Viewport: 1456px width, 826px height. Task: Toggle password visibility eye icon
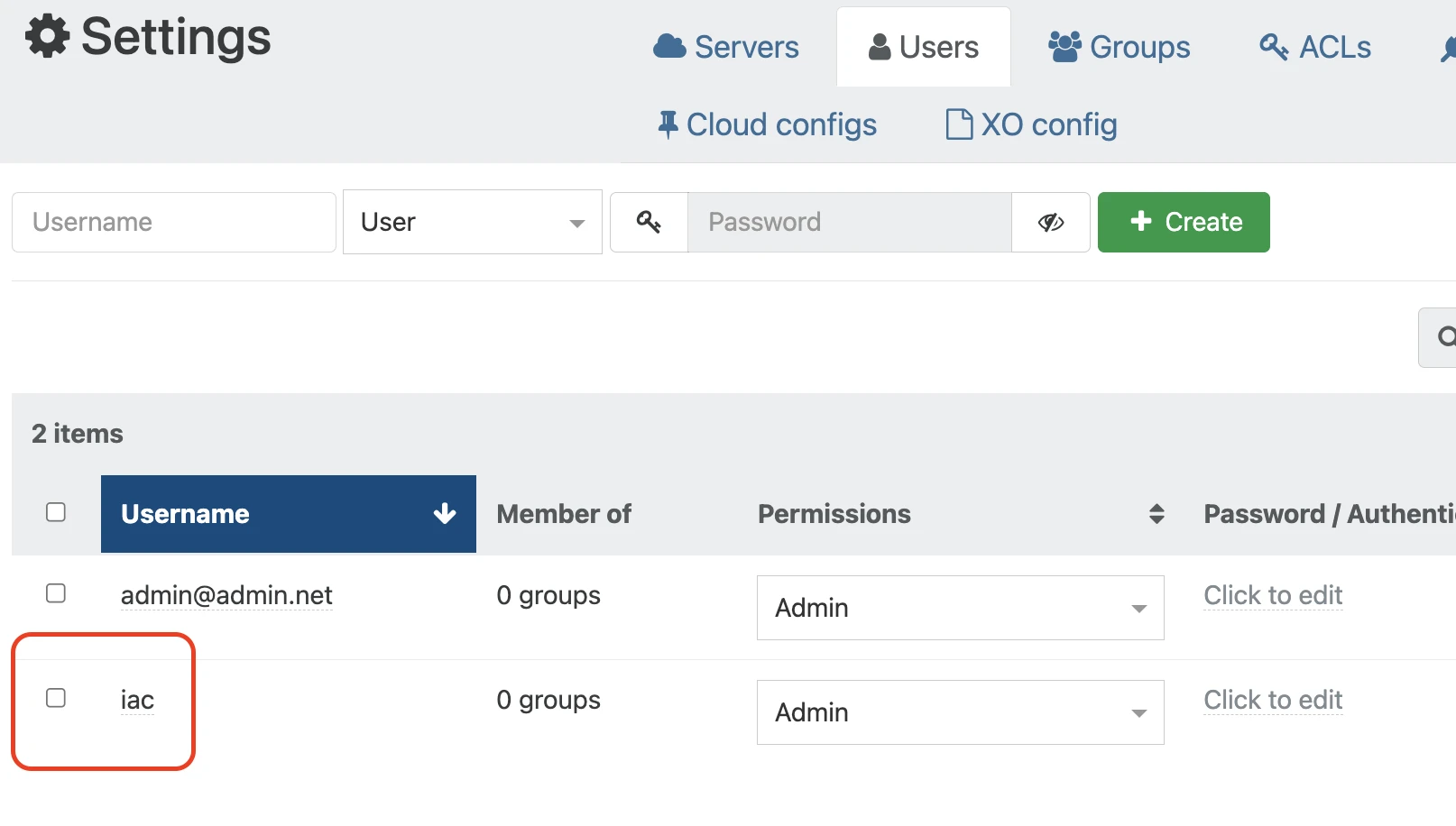1050,222
